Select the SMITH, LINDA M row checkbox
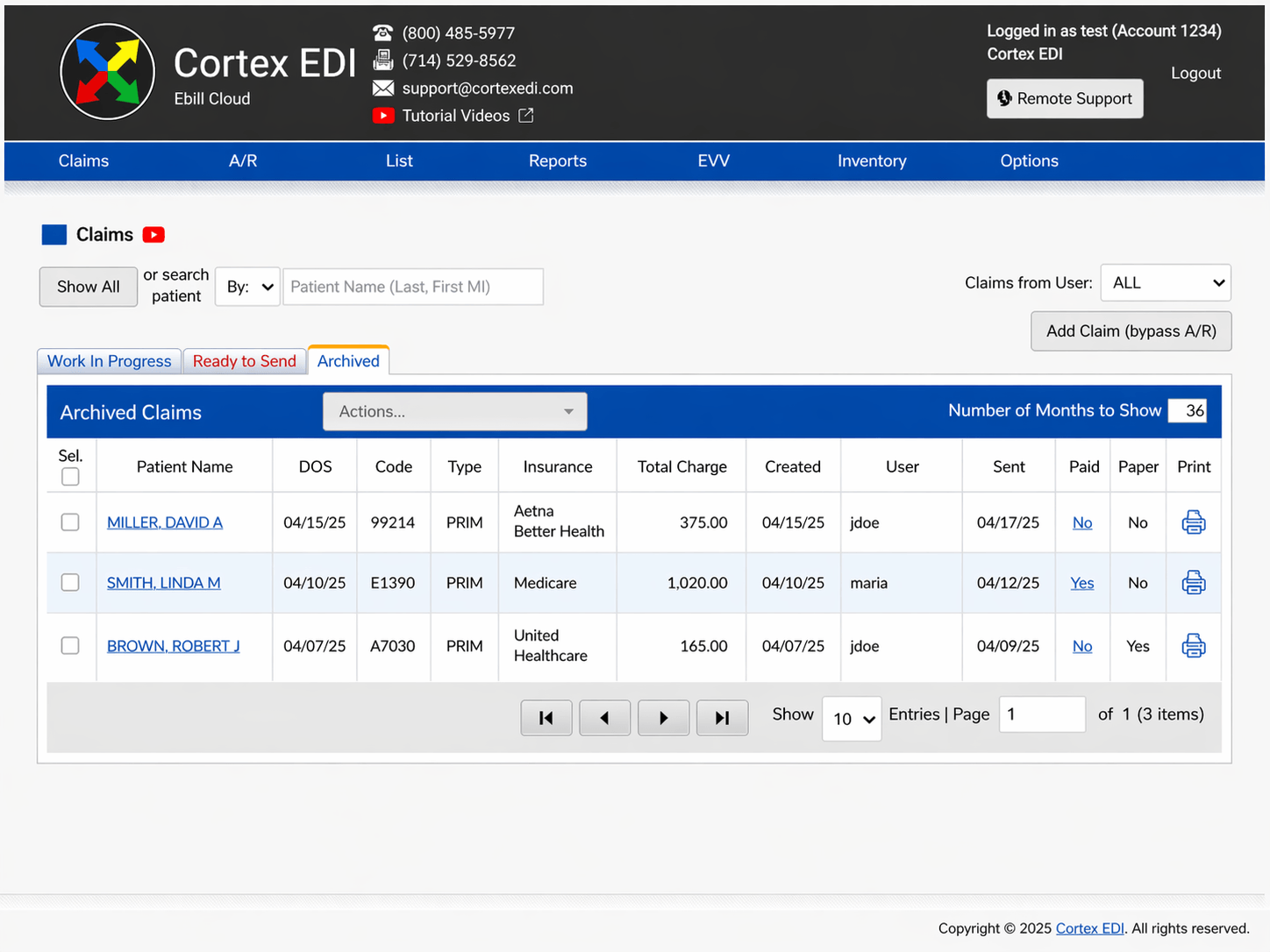This screenshot has height=952, width=1270. point(70,583)
